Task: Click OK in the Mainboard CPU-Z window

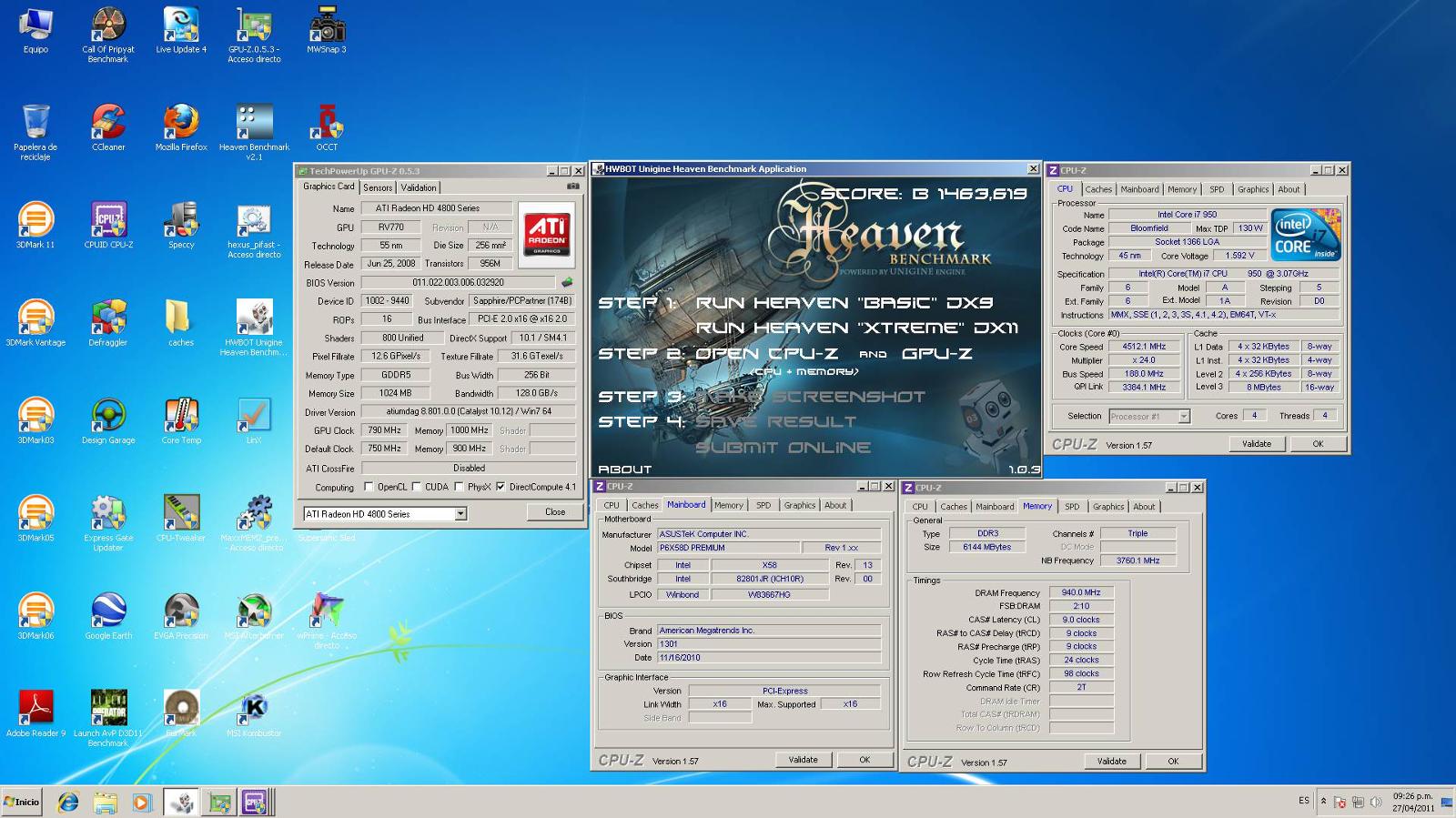Action: tap(864, 760)
